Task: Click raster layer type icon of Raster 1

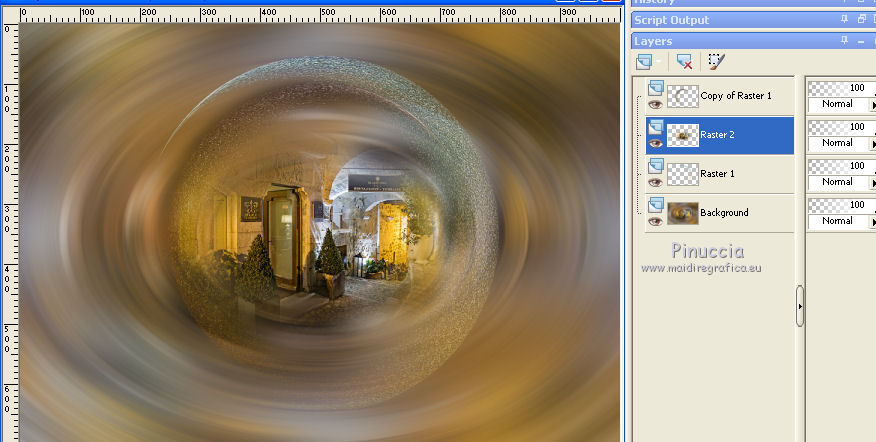Action: [x=656, y=167]
